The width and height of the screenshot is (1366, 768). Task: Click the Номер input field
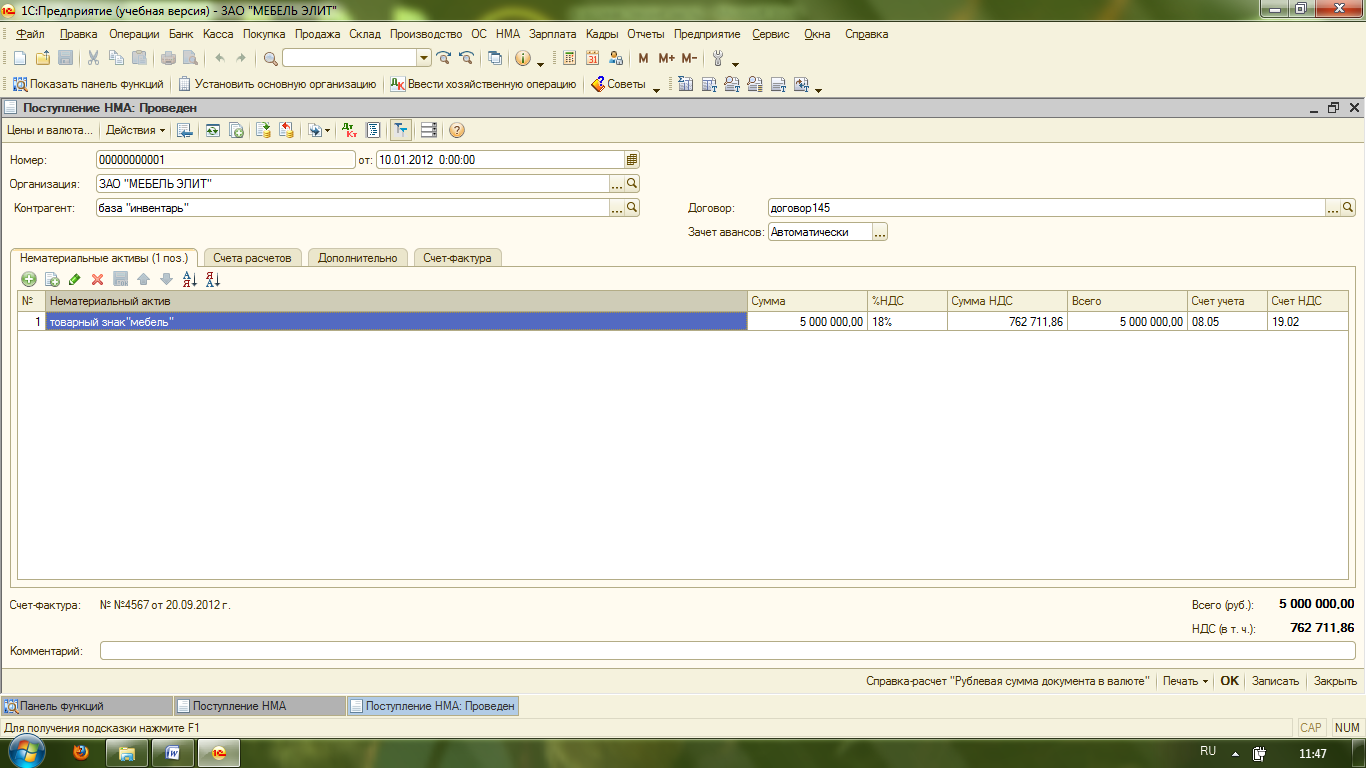(226, 159)
